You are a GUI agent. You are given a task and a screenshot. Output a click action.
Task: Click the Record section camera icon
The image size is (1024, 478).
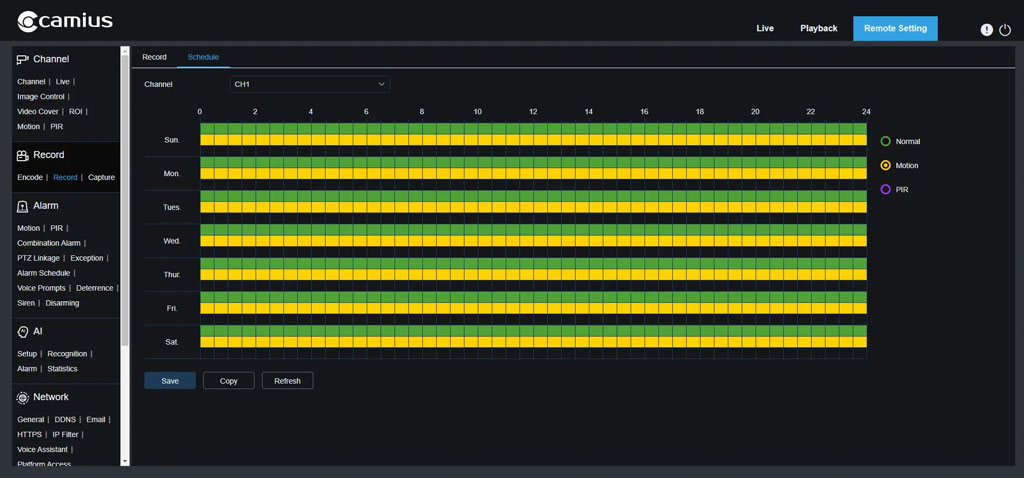click(23, 155)
